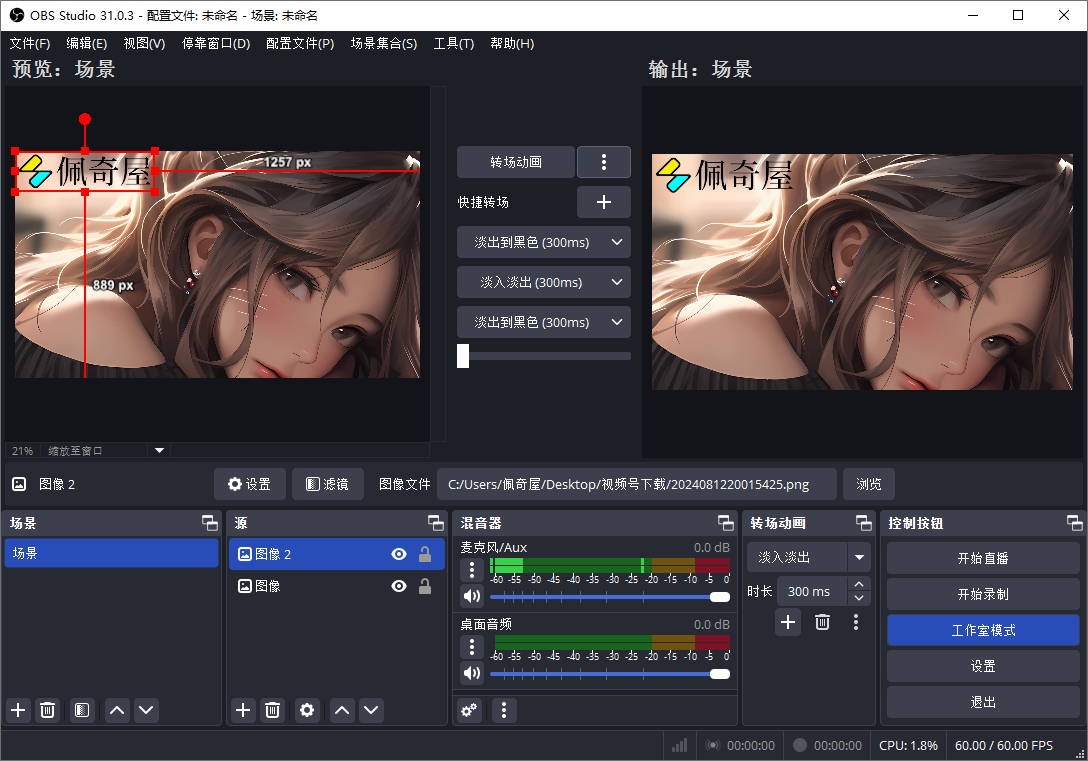Image resolution: width=1088 pixels, height=761 pixels.
Task: Mute the 桌面音频 channel
Action: pos(472,672)
